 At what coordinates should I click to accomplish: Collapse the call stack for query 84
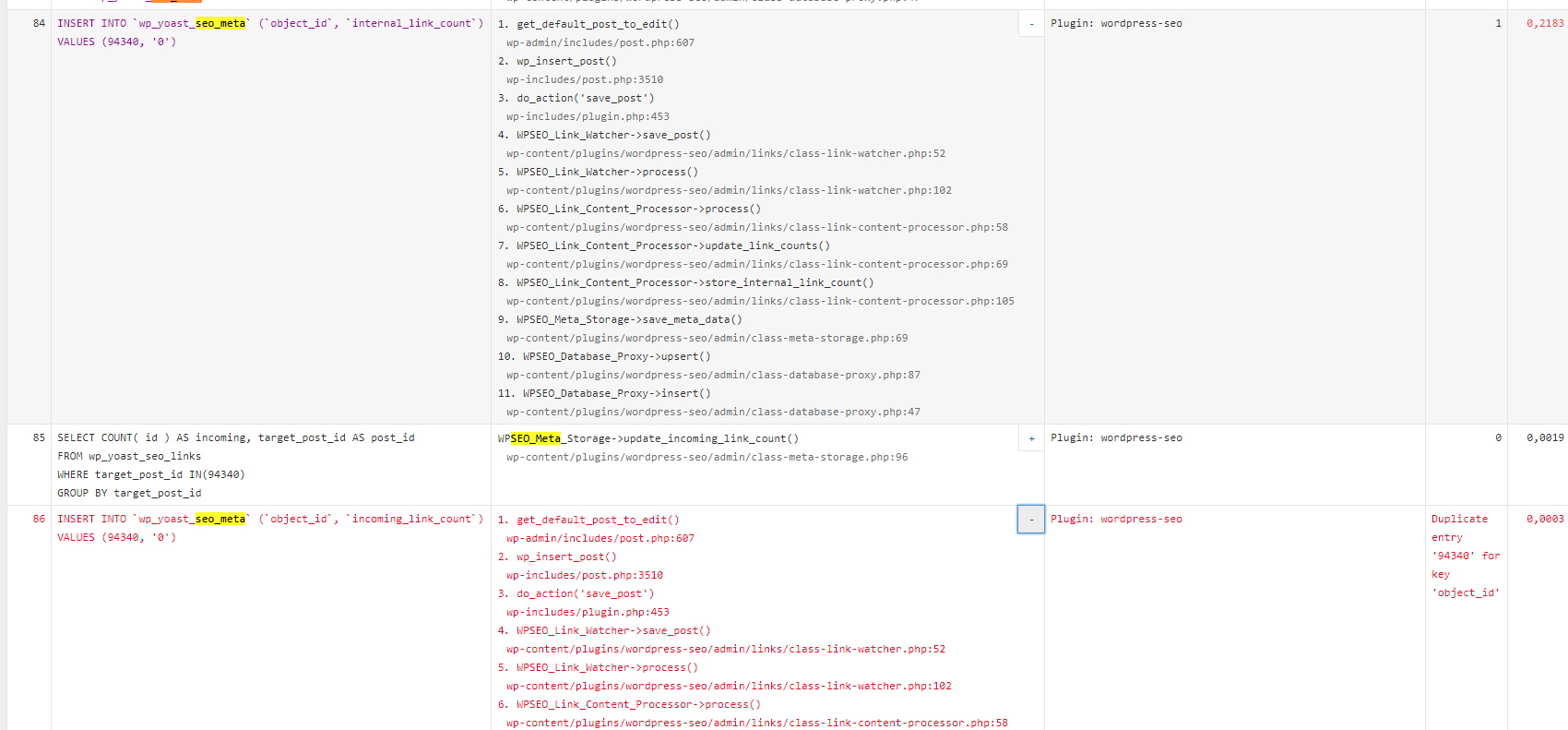tap(1031, 24)
